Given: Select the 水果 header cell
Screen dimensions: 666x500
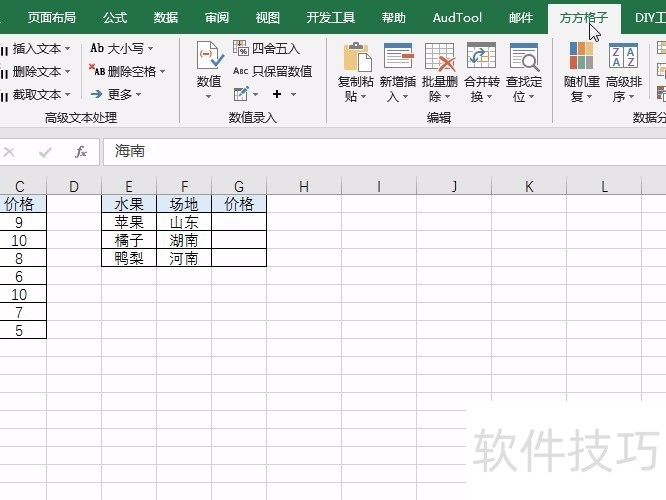Looking at the screenshot, I should 129,204.
